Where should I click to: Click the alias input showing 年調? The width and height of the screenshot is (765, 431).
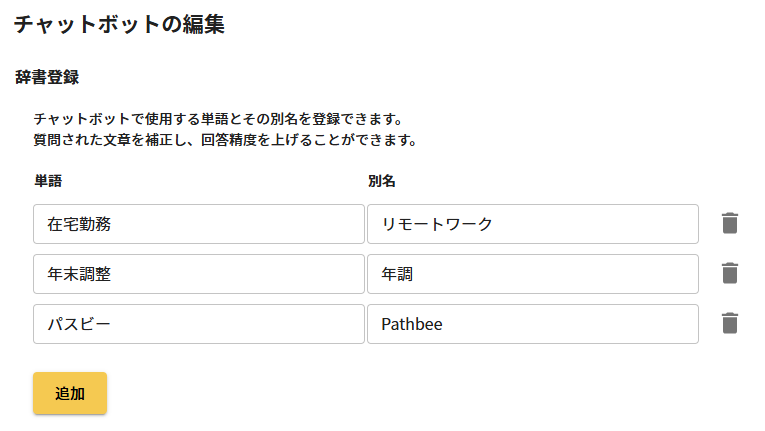coord(532,274)
